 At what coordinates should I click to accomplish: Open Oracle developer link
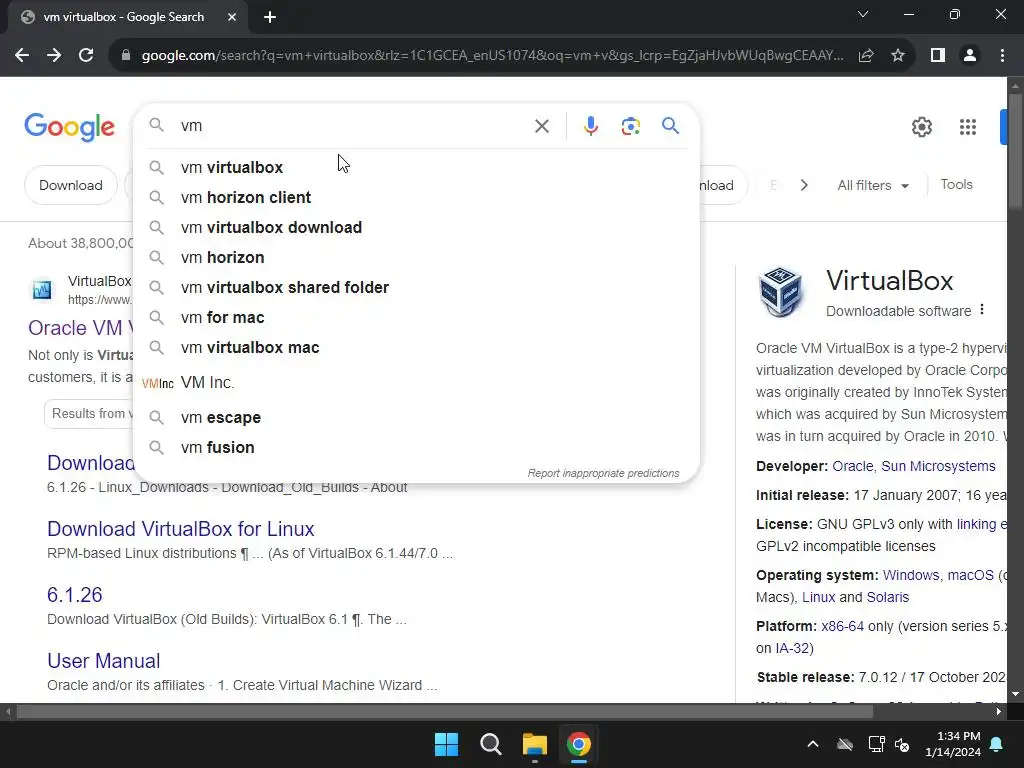click(x=852, y=466)
